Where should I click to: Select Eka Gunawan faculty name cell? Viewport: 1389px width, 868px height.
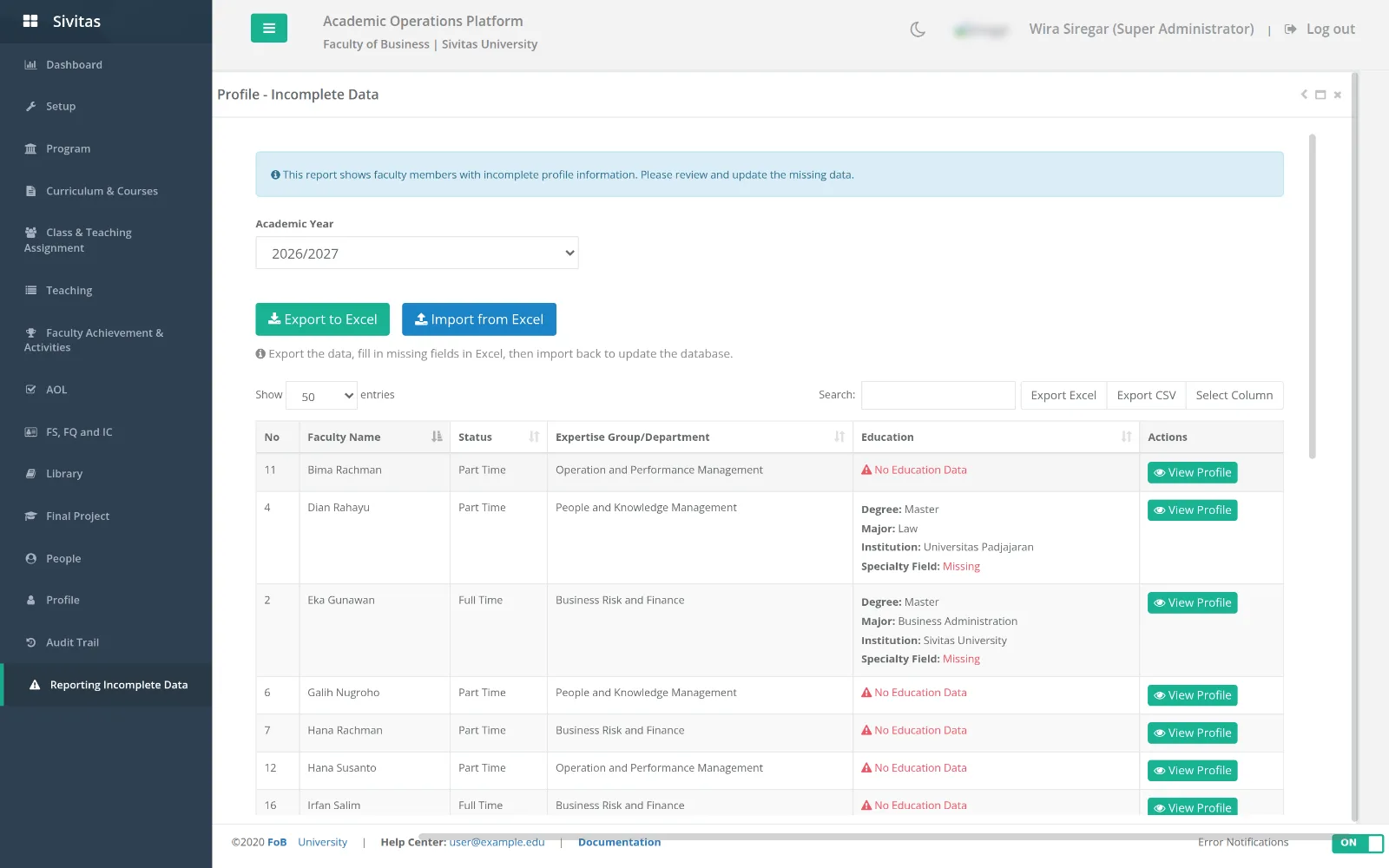374,630
